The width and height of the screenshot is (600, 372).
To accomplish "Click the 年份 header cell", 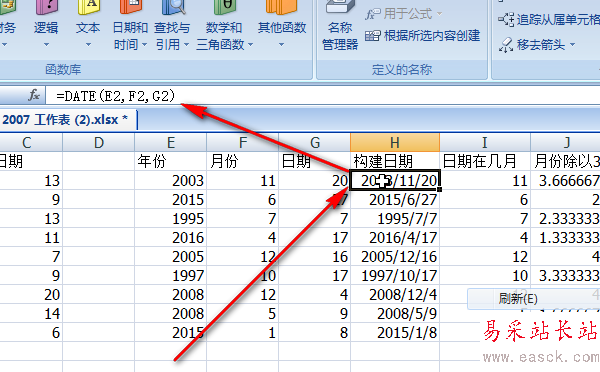I will [171, 162].
